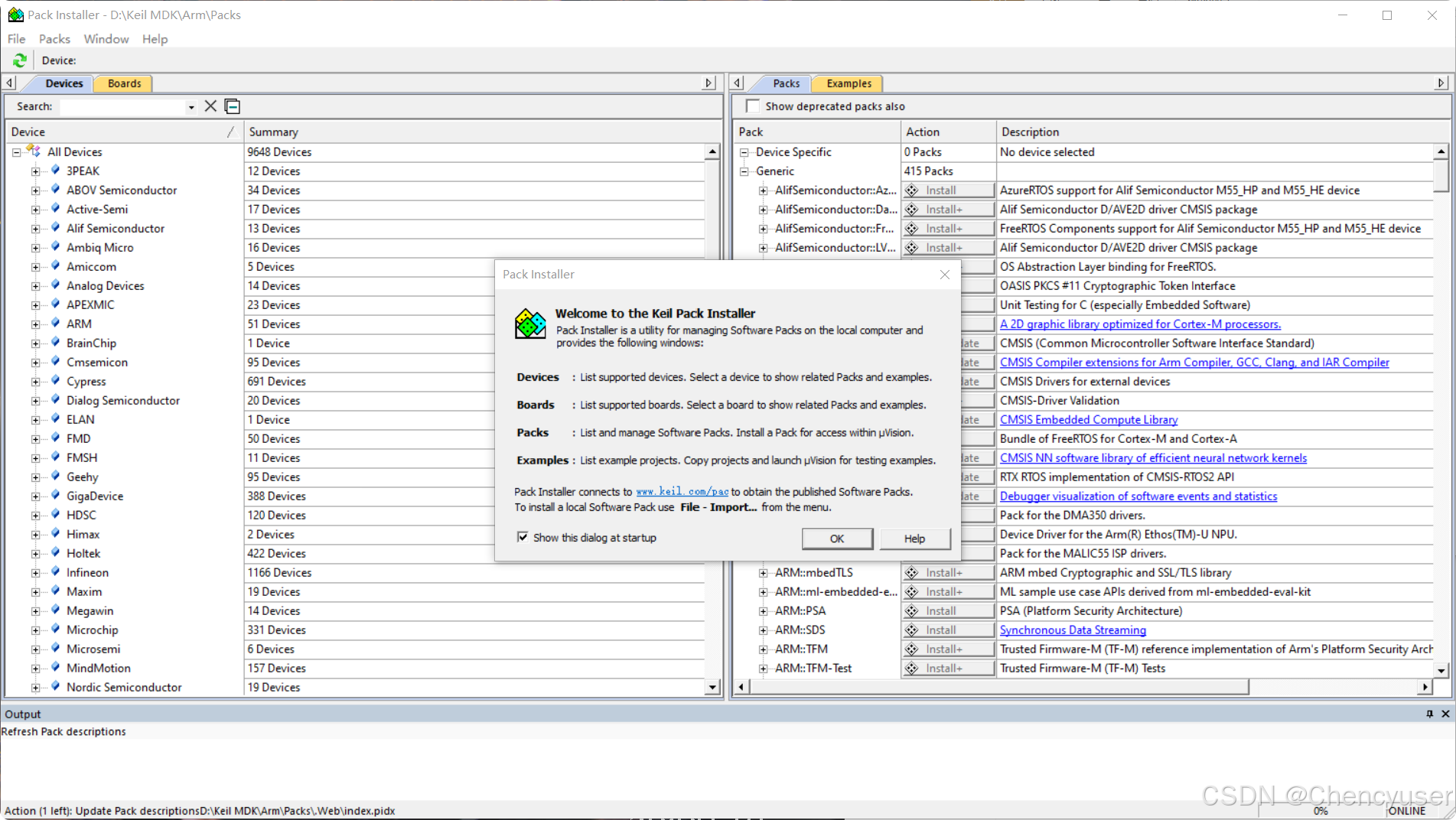Viewport: 1456px width, 820px height.
Task: Click the green refresh packs icon
Action: [20, 60]
